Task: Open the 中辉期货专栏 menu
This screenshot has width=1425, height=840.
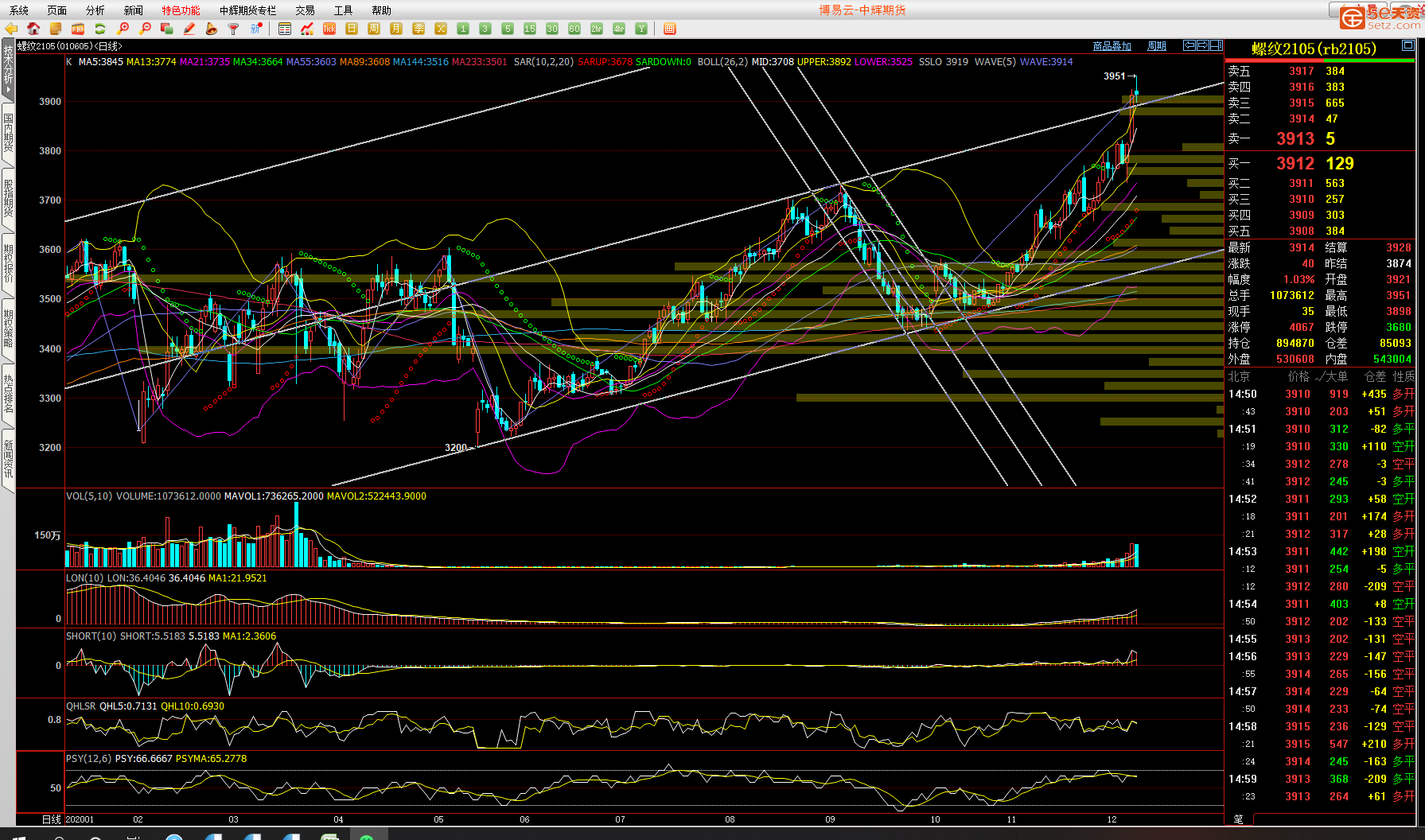Action: [248, 10]
